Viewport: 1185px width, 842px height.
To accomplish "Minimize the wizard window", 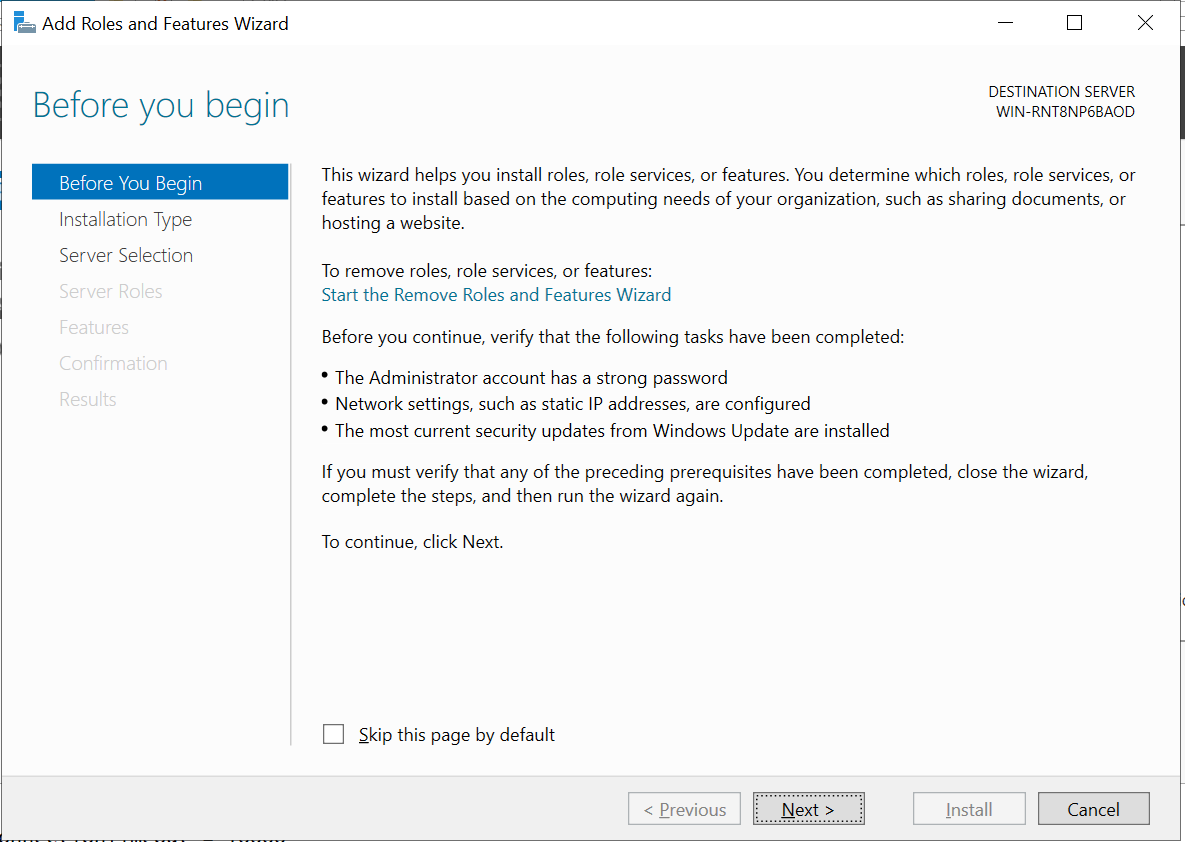I will pyautogui.click(x=1005, y=23).
